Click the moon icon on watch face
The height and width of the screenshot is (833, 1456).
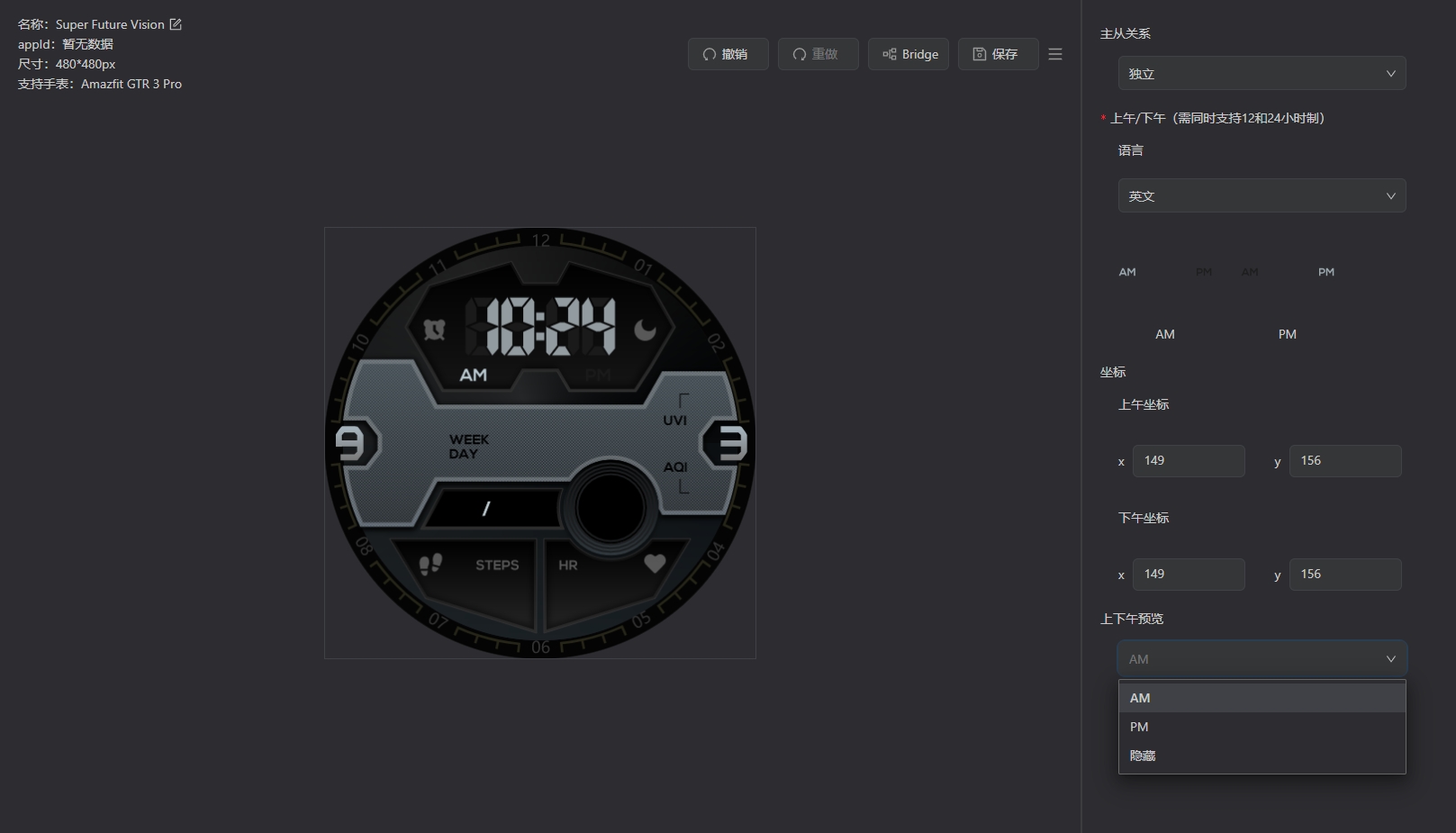coord(645,330)
